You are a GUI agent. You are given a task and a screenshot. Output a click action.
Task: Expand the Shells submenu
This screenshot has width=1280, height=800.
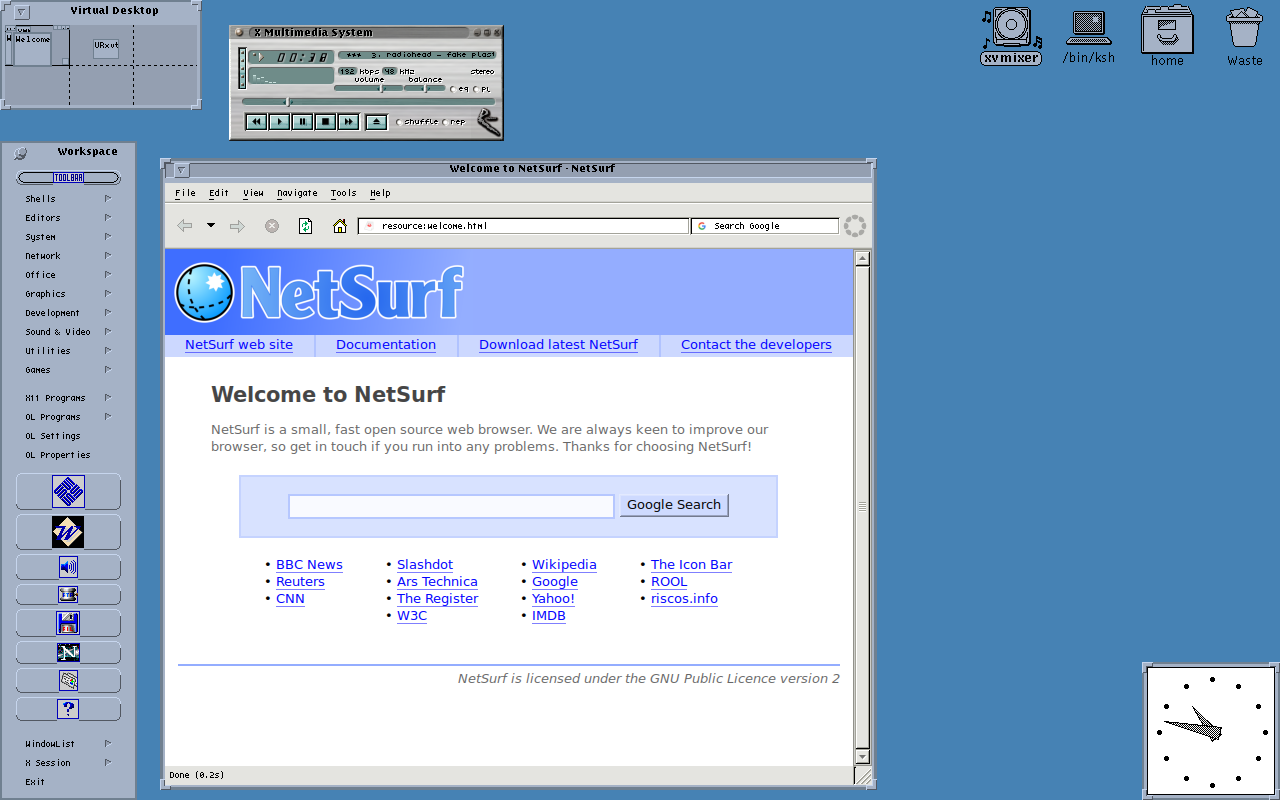pyautogui.click(x=68, y=199)
